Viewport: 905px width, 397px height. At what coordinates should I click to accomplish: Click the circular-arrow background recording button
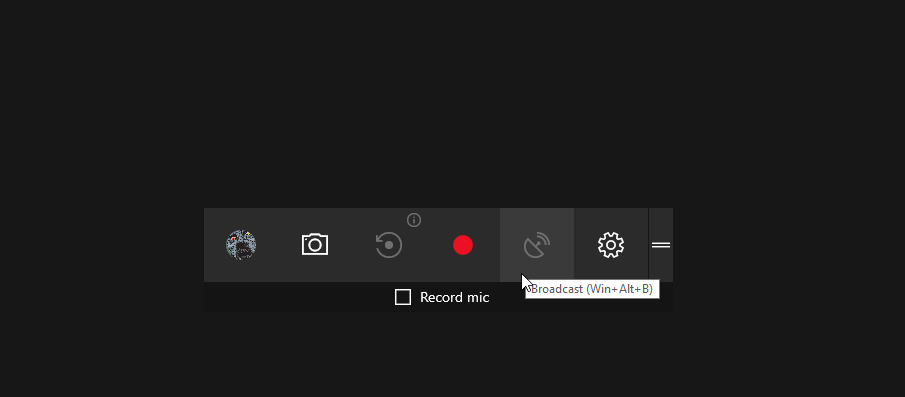(x=388, y=245)
